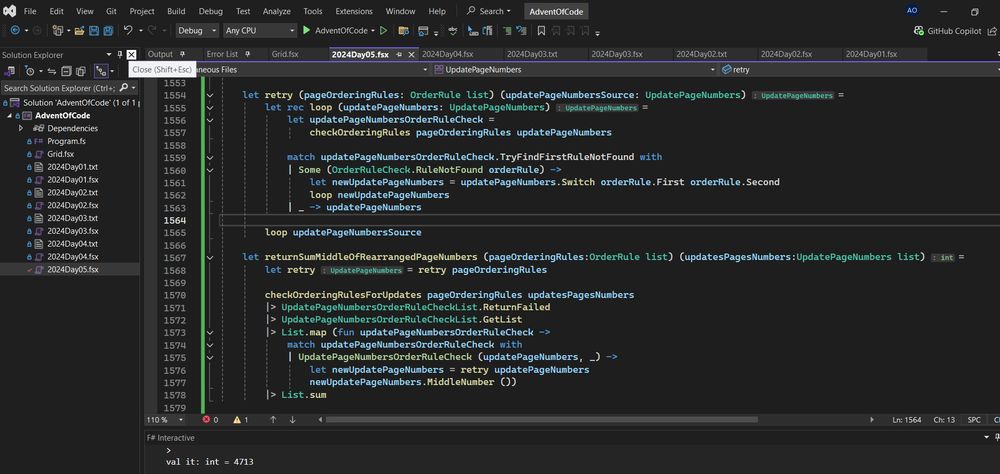Screen dimensions: 1000x474
Task: Open the Analyze menu
Action: click(x=276, y=11)
